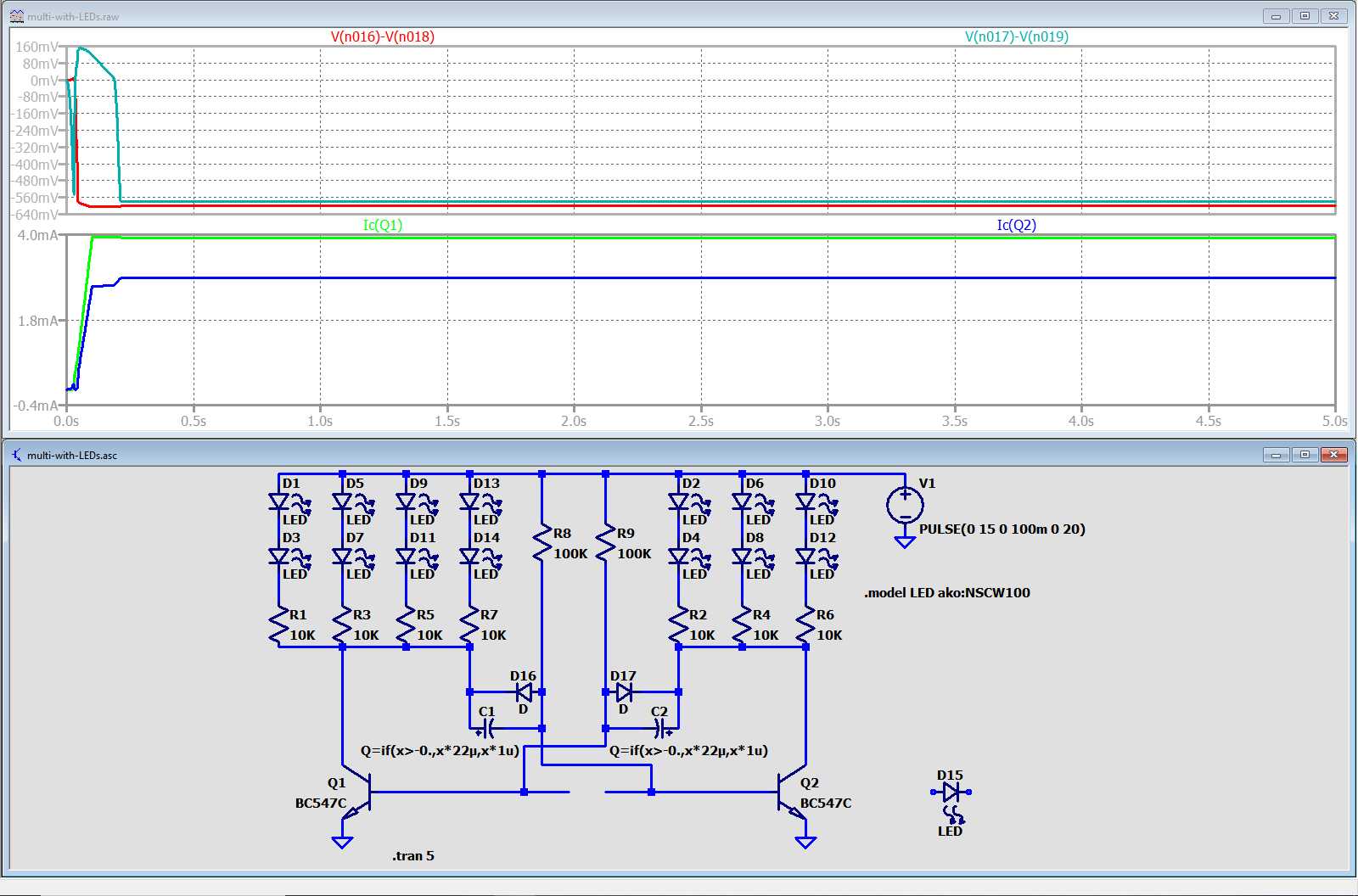Screen dimensions: 1358x896
Task: Select resistor R6 symbol
Action: 806,625
